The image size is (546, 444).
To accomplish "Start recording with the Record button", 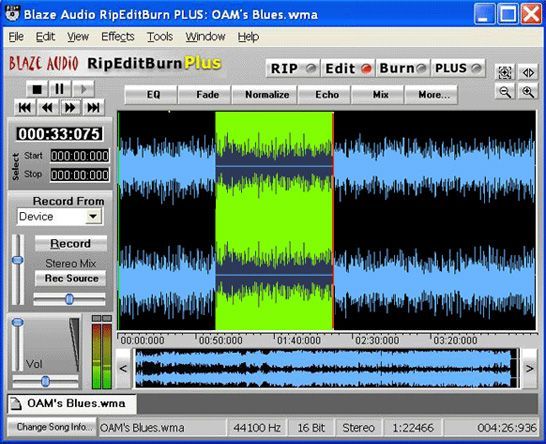I will point(71,243).
